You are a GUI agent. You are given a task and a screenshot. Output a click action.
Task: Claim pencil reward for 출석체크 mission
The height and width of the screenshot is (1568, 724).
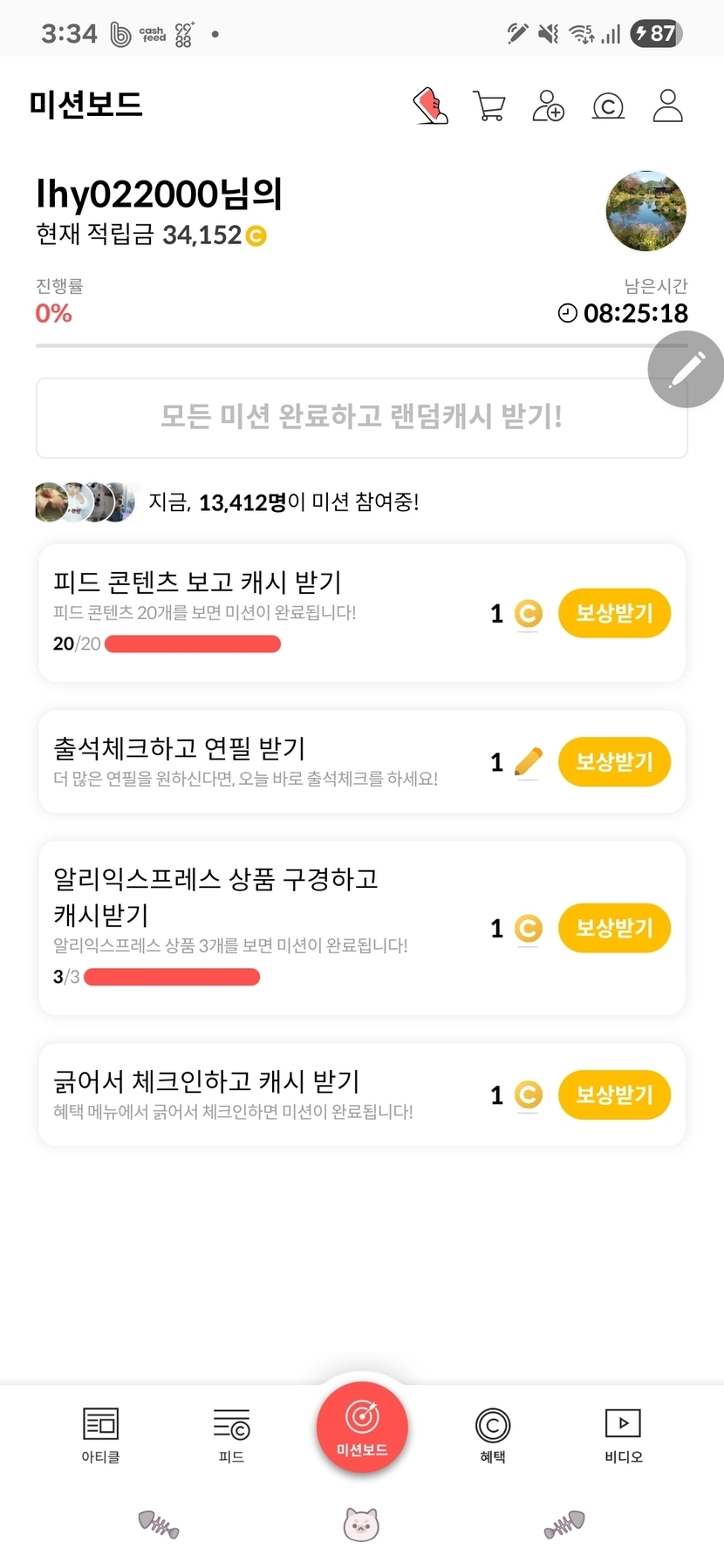614,761
